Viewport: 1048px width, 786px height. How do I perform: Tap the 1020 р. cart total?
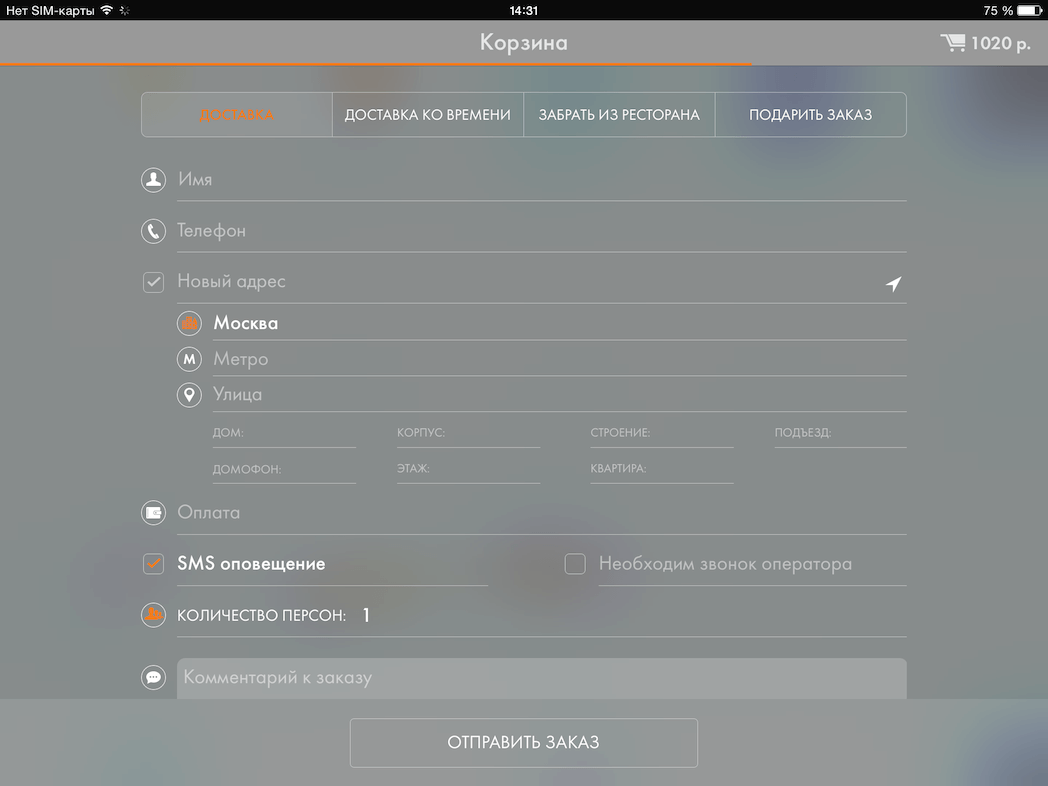click(x=1001, y=43)
